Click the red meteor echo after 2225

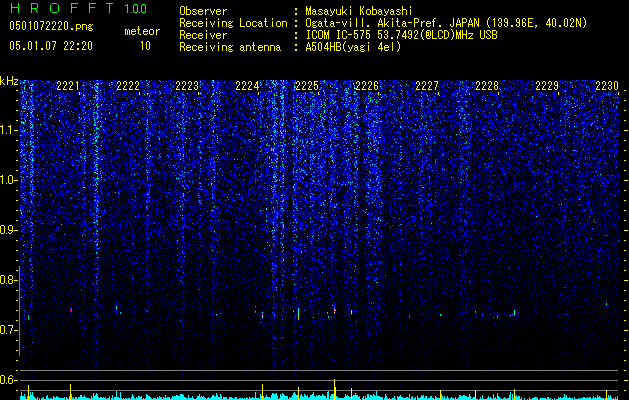pyautogui.click(x=335, y=311)
